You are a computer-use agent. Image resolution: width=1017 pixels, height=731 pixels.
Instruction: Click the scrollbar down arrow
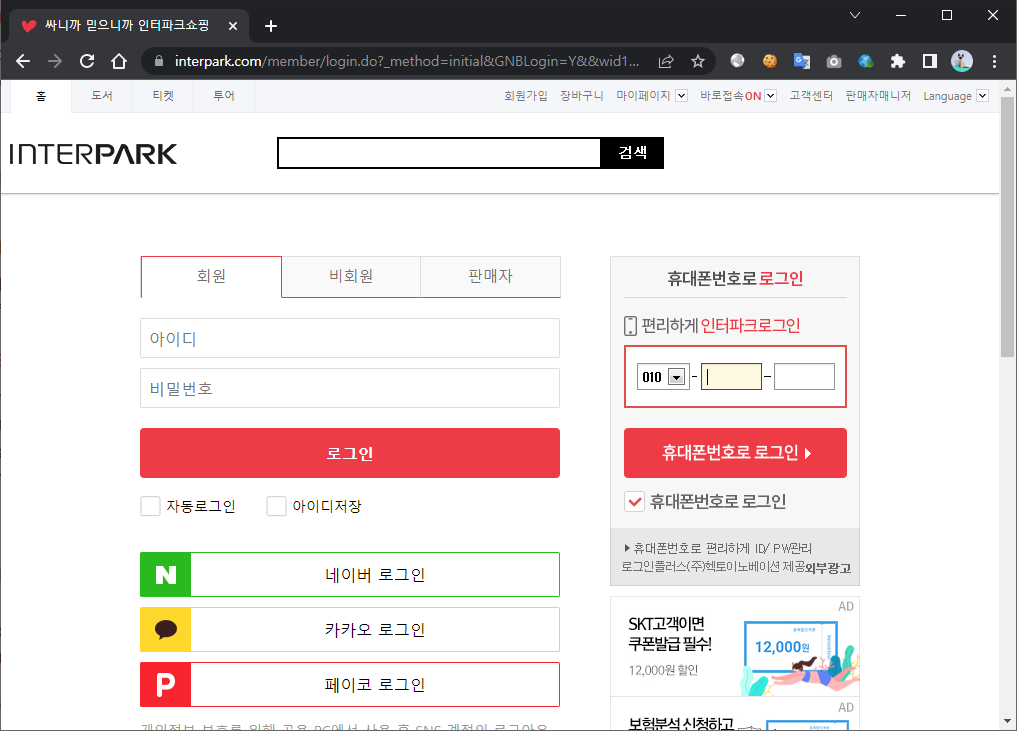point(1007,721)
